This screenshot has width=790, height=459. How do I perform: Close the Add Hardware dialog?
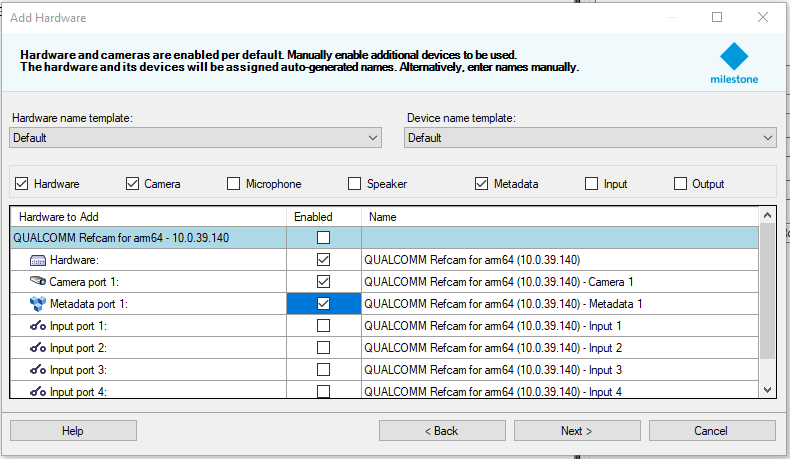(x=763, y=17)
